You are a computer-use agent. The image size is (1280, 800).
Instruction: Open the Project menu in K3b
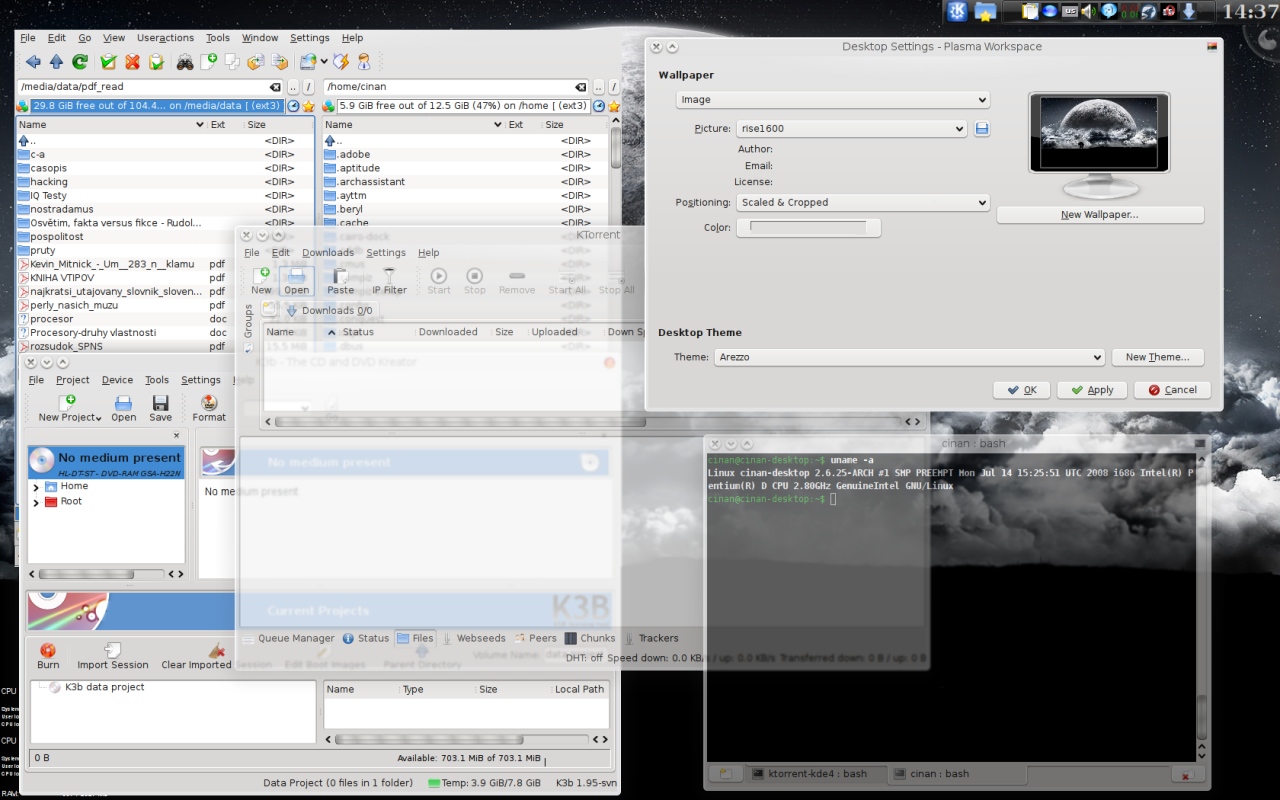tap(72, 380)
